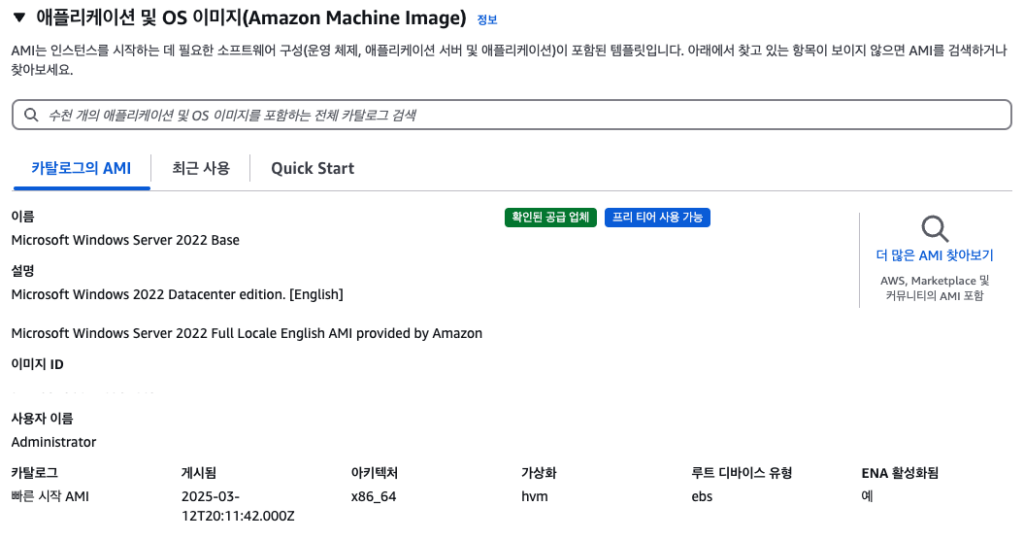Click the hvm virtualization value

pos(534,496)
